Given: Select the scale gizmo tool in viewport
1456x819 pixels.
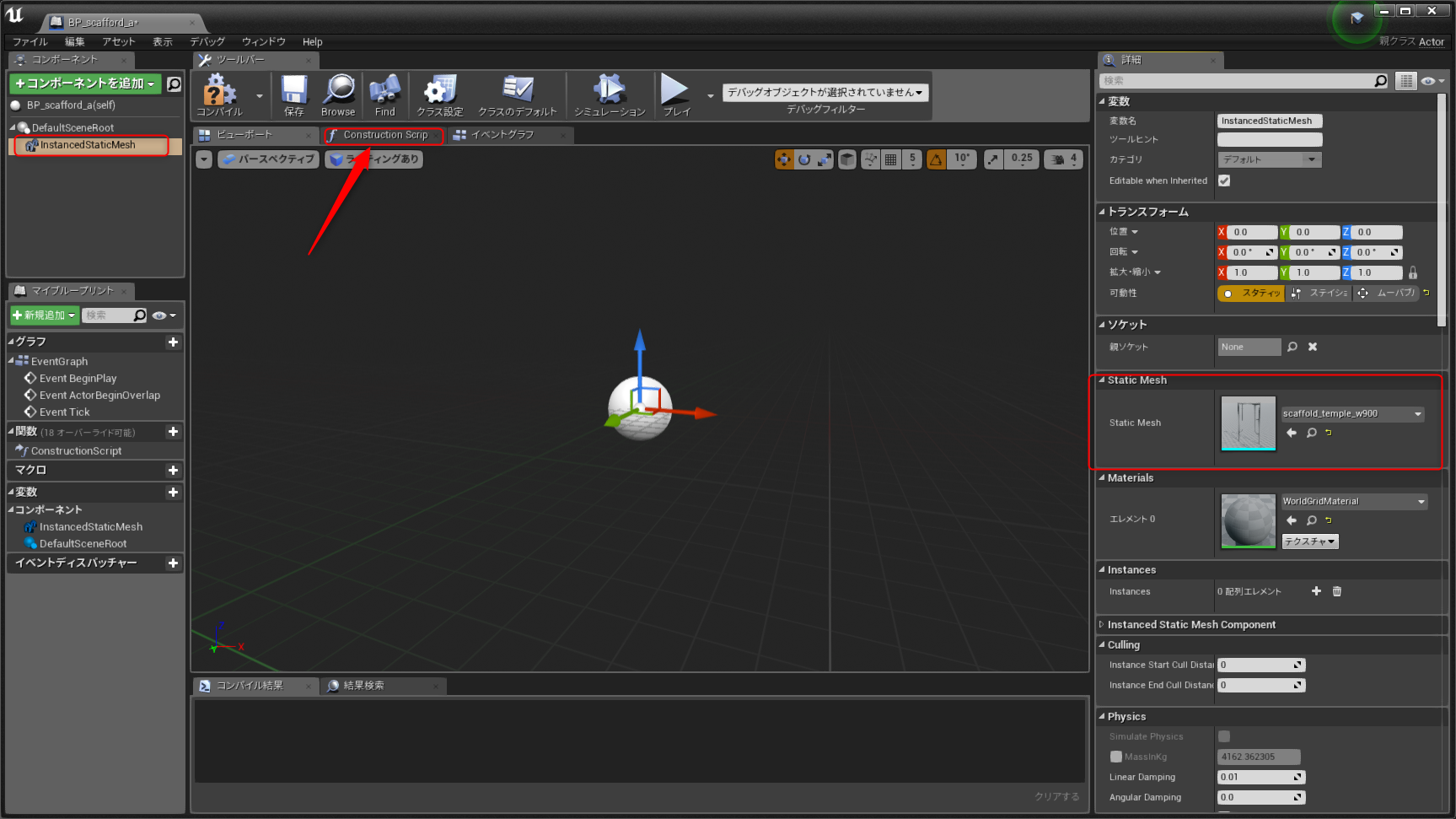Looking at the screenshot, I should tap(825, 159).
